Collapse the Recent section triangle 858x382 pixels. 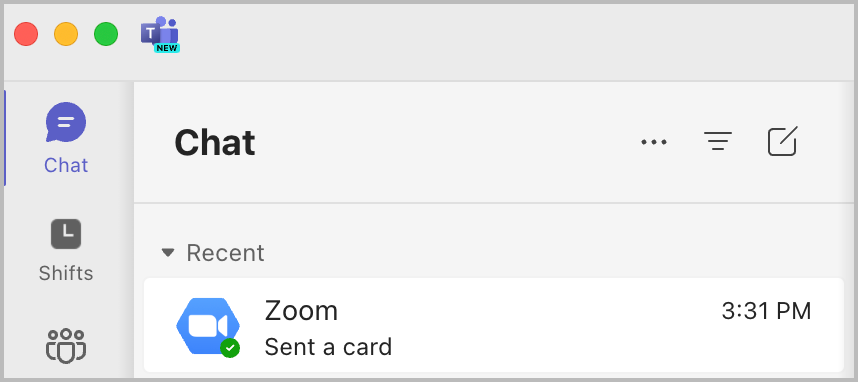tap(168, 253)
